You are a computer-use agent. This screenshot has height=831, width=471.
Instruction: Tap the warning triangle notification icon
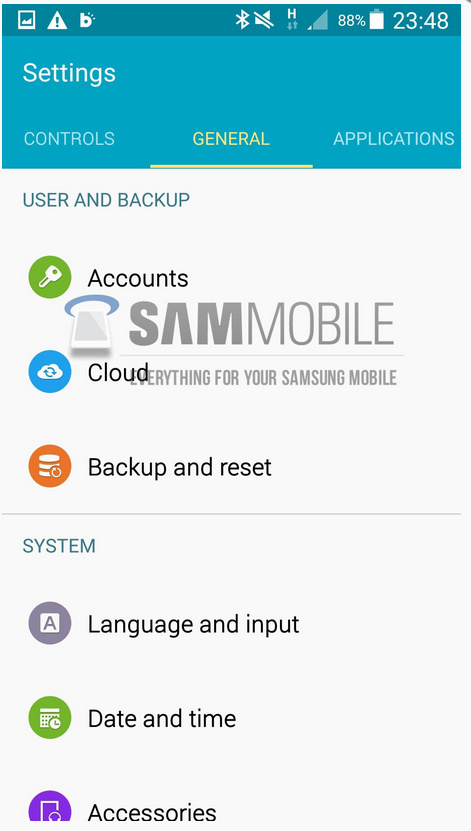tap(57, 21)
